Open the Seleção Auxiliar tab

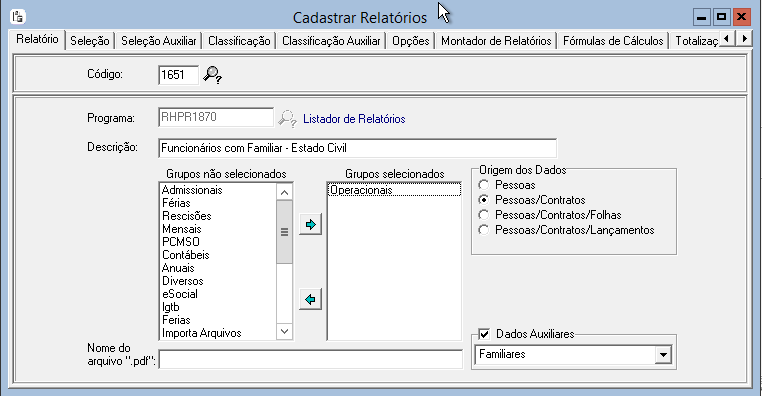(158, 41)
